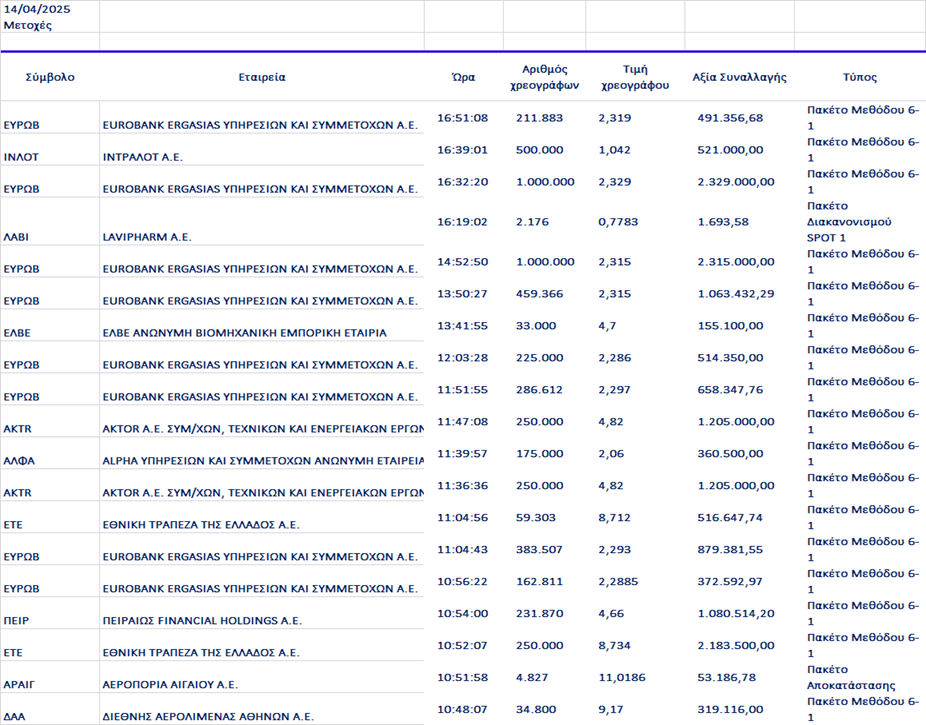Select company ΑΕΡΟΠΟΡΙΑ ΑΙΓΑΙΟΥ Α.Ε.
Viewport: 926px width, 725px height.
170,685
